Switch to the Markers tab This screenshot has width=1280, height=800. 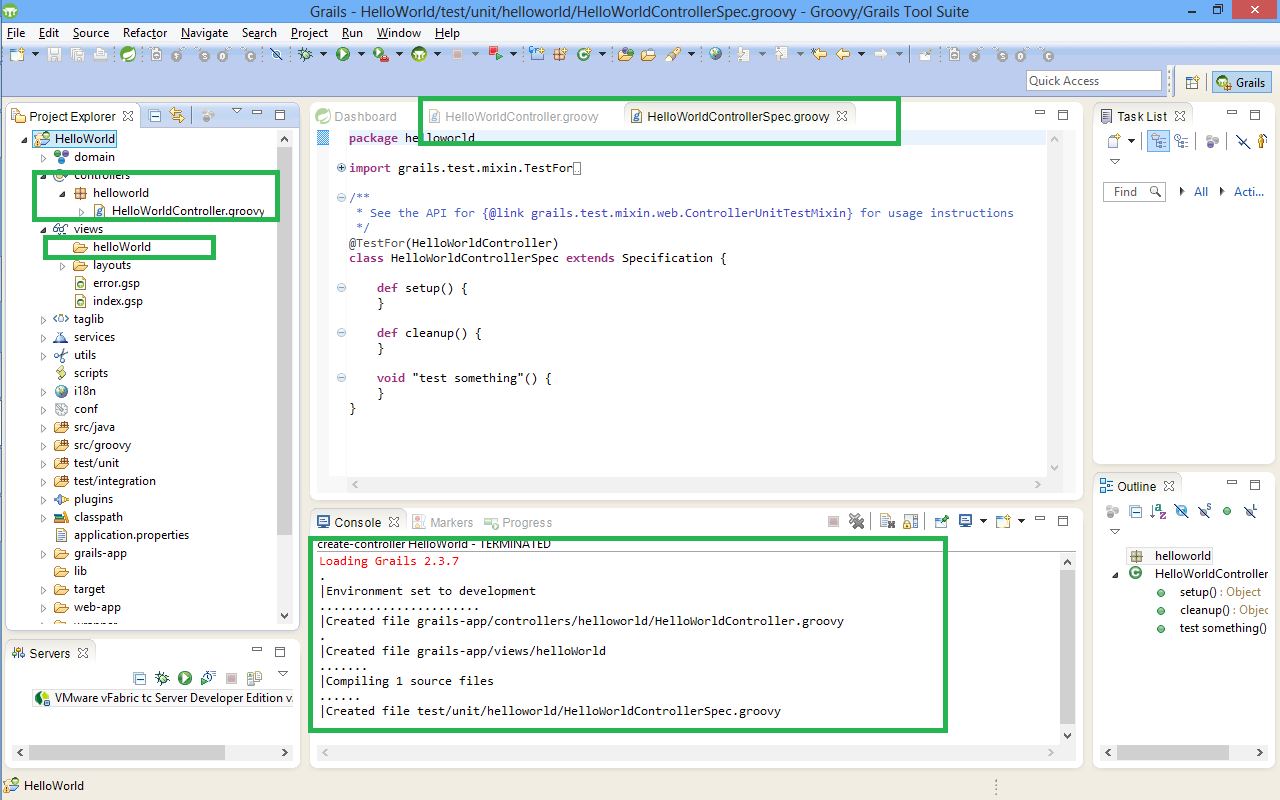pyautogui.click(x=442, y=522)
